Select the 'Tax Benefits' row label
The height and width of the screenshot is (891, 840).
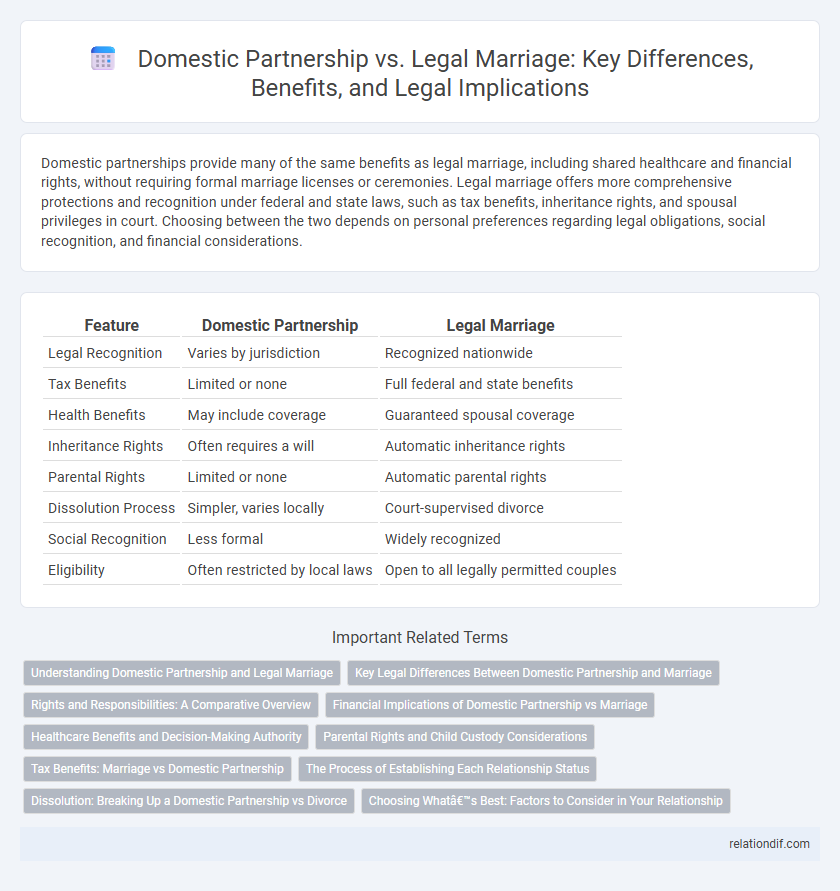(x=87, y=384)
